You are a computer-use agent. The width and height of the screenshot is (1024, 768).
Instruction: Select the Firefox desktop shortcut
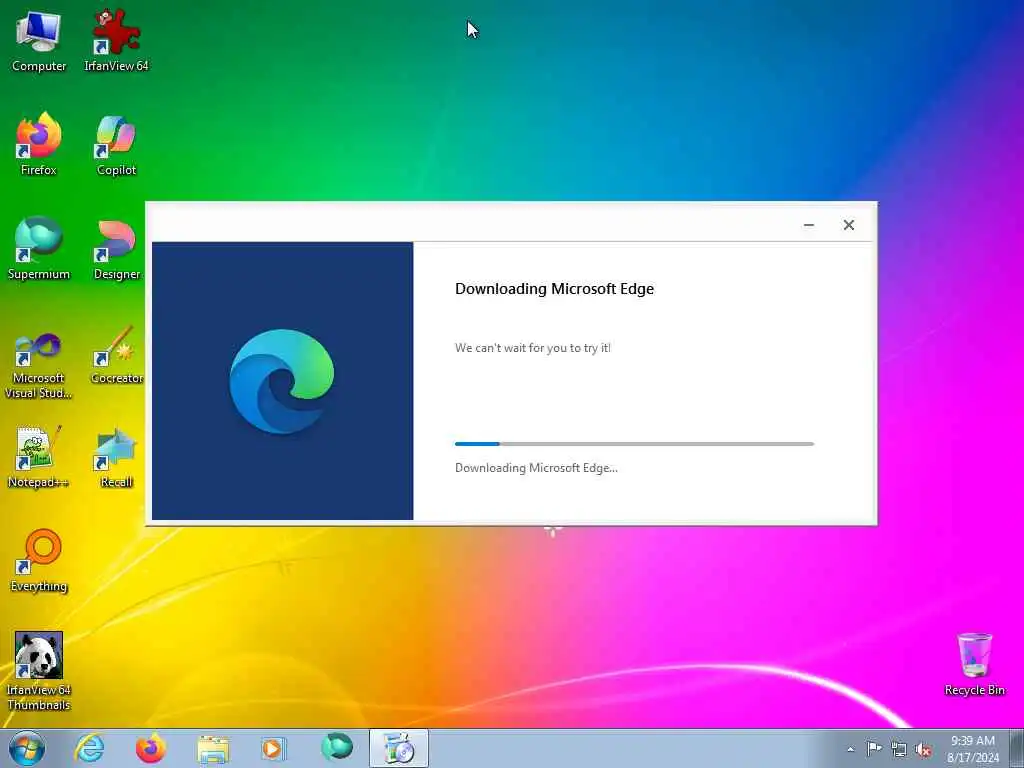coord(39,145)
